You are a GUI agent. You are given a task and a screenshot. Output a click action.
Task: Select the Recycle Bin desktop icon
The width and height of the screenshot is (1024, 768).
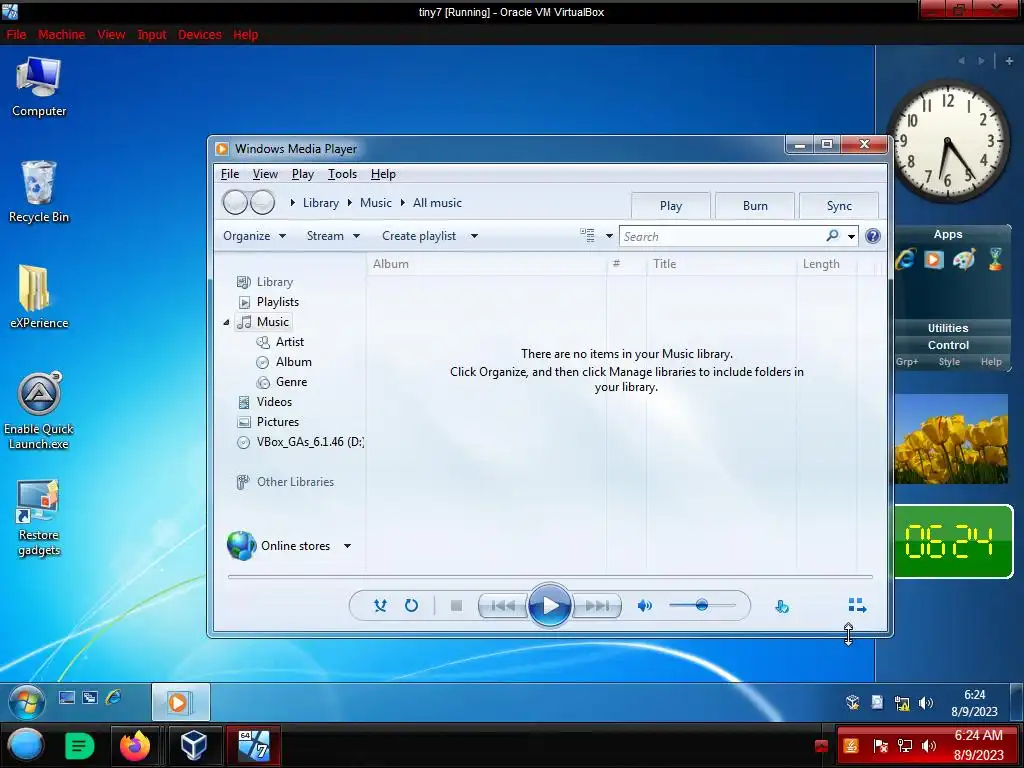point(39,192)
